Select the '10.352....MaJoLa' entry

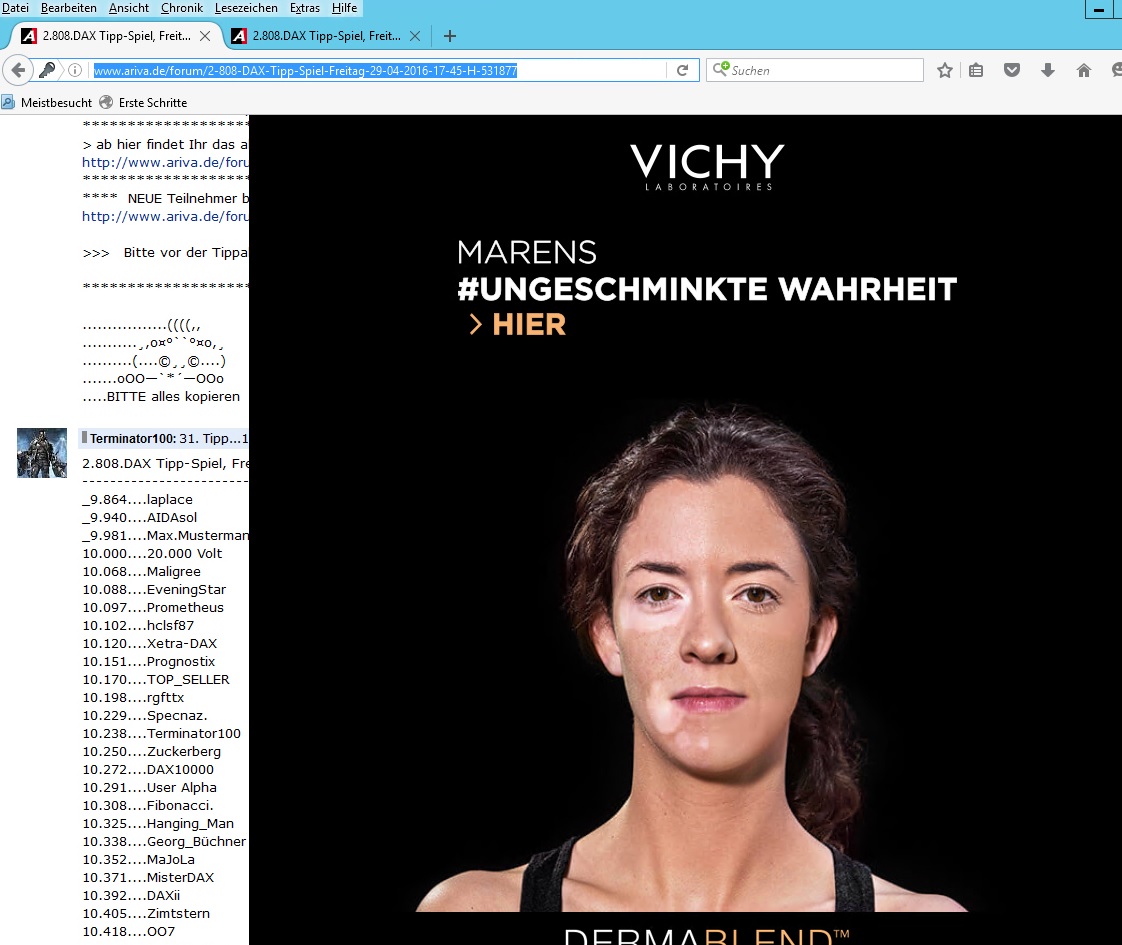pyautogui.click(x=139, y=859)
